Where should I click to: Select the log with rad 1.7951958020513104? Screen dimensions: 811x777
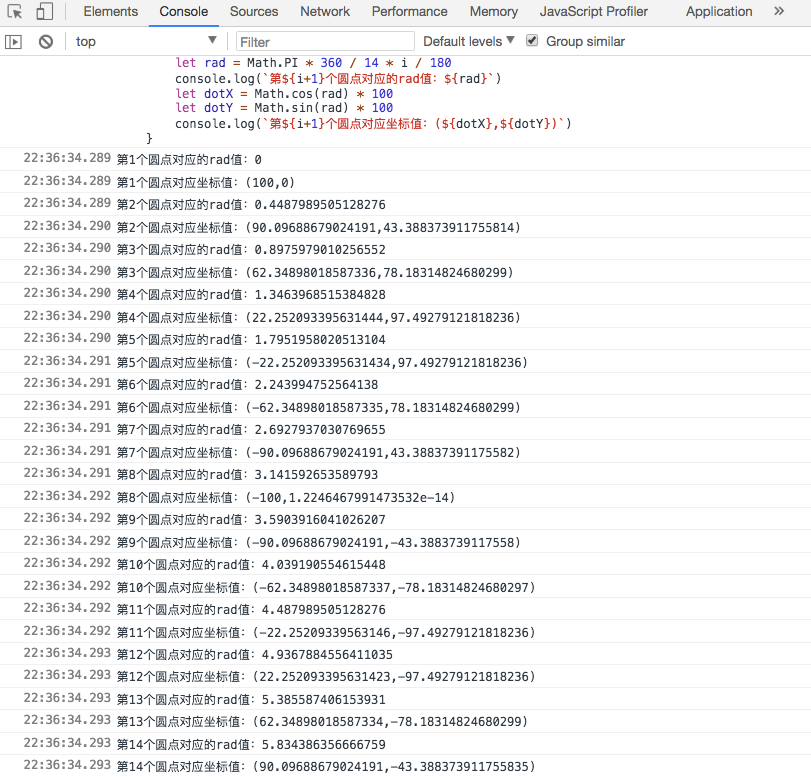tap(251, 340)
